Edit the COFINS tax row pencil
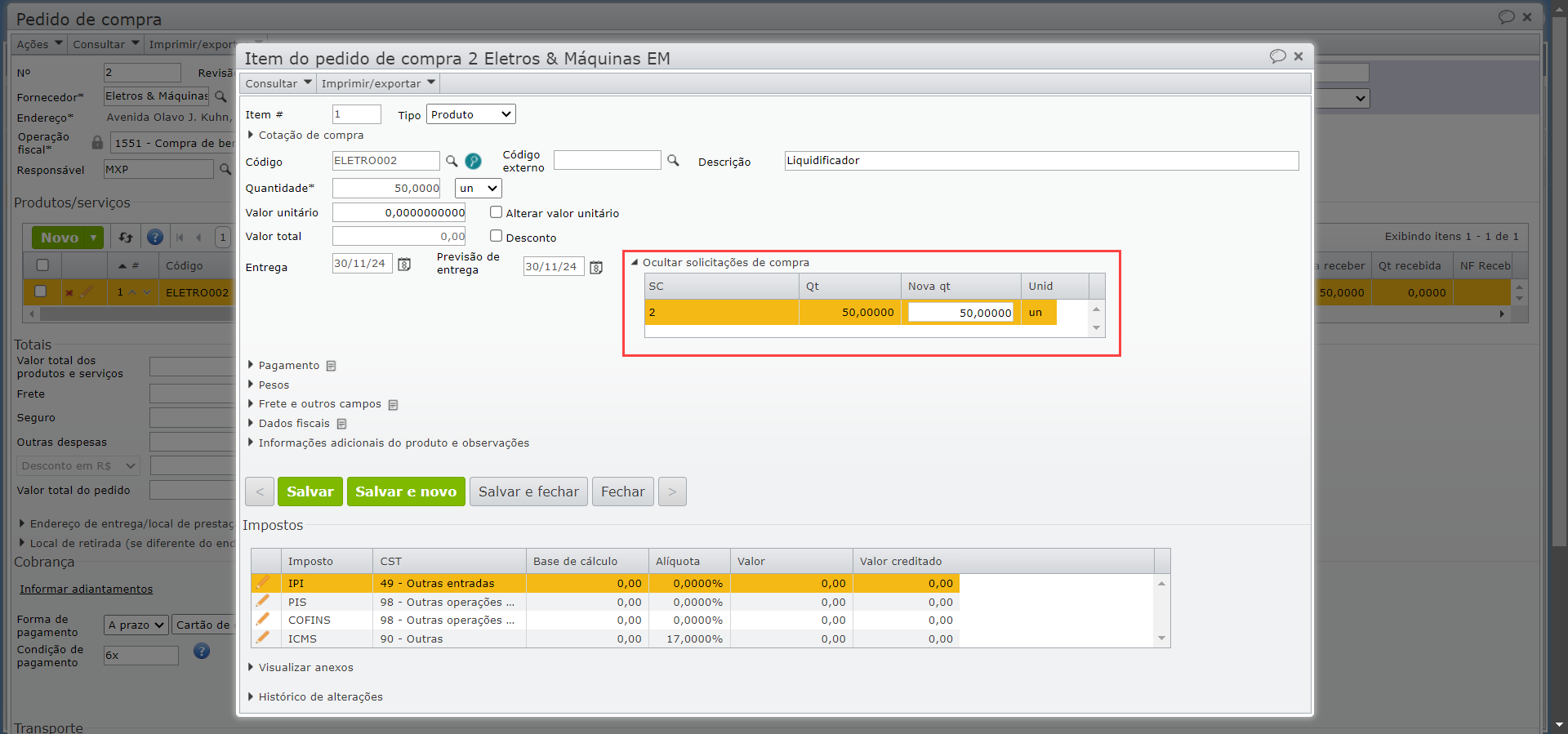 262,620
